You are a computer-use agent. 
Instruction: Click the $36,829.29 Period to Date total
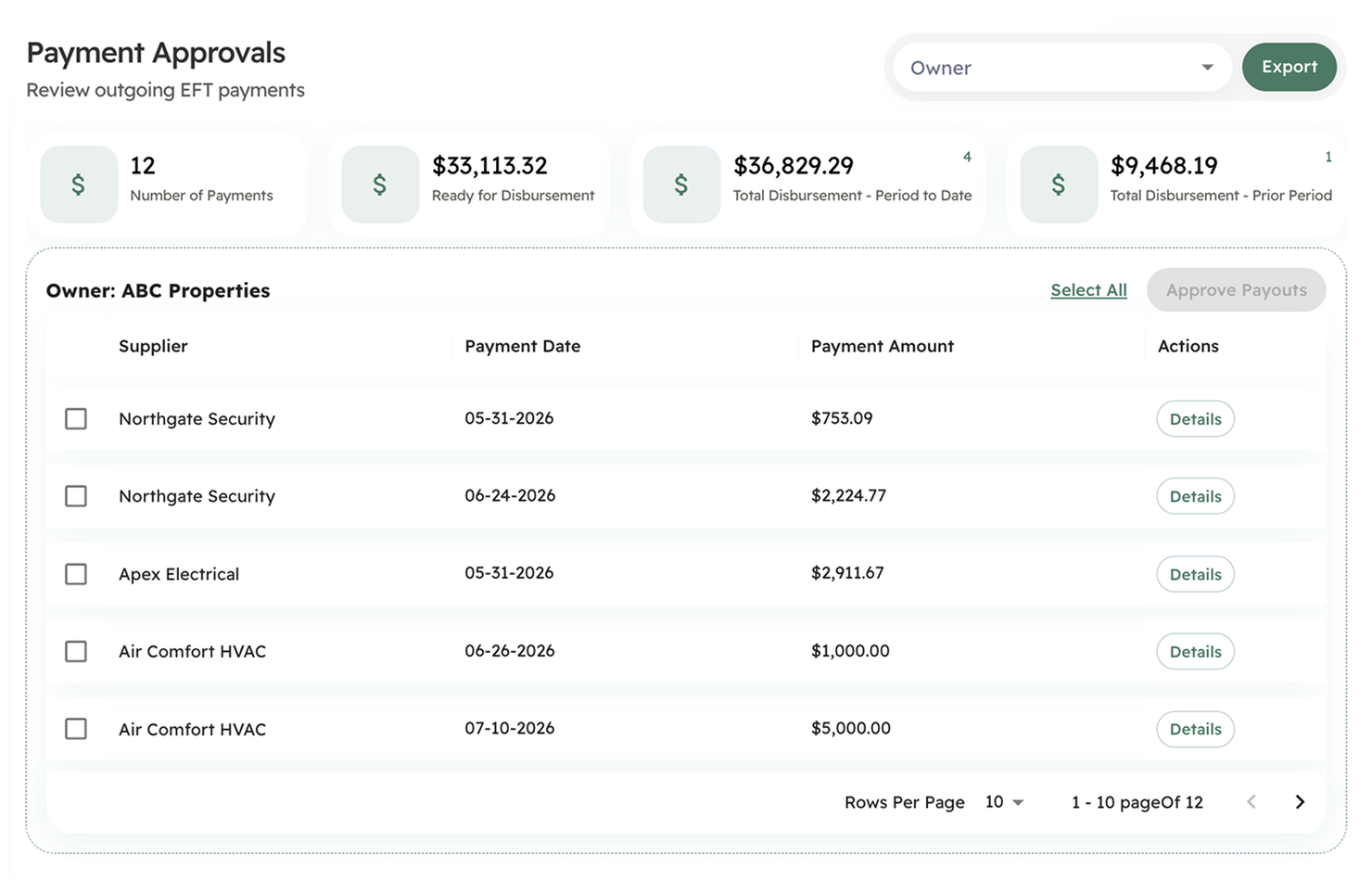click(x=794, y=166)
